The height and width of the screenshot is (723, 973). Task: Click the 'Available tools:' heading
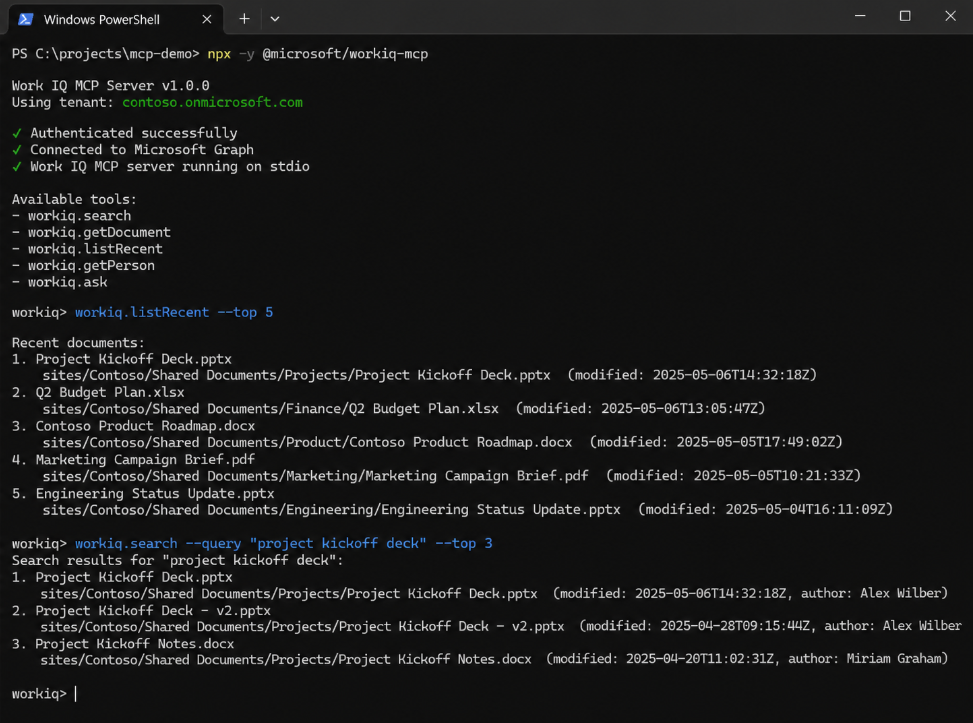tap(74, 199)
